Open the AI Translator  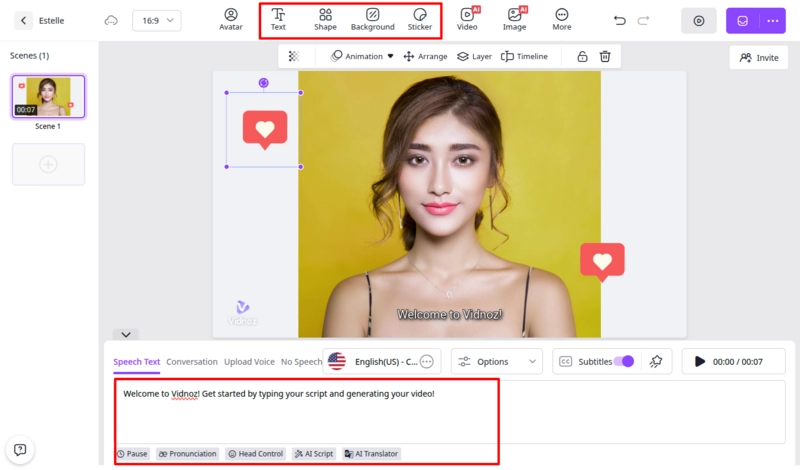(371, 454)
